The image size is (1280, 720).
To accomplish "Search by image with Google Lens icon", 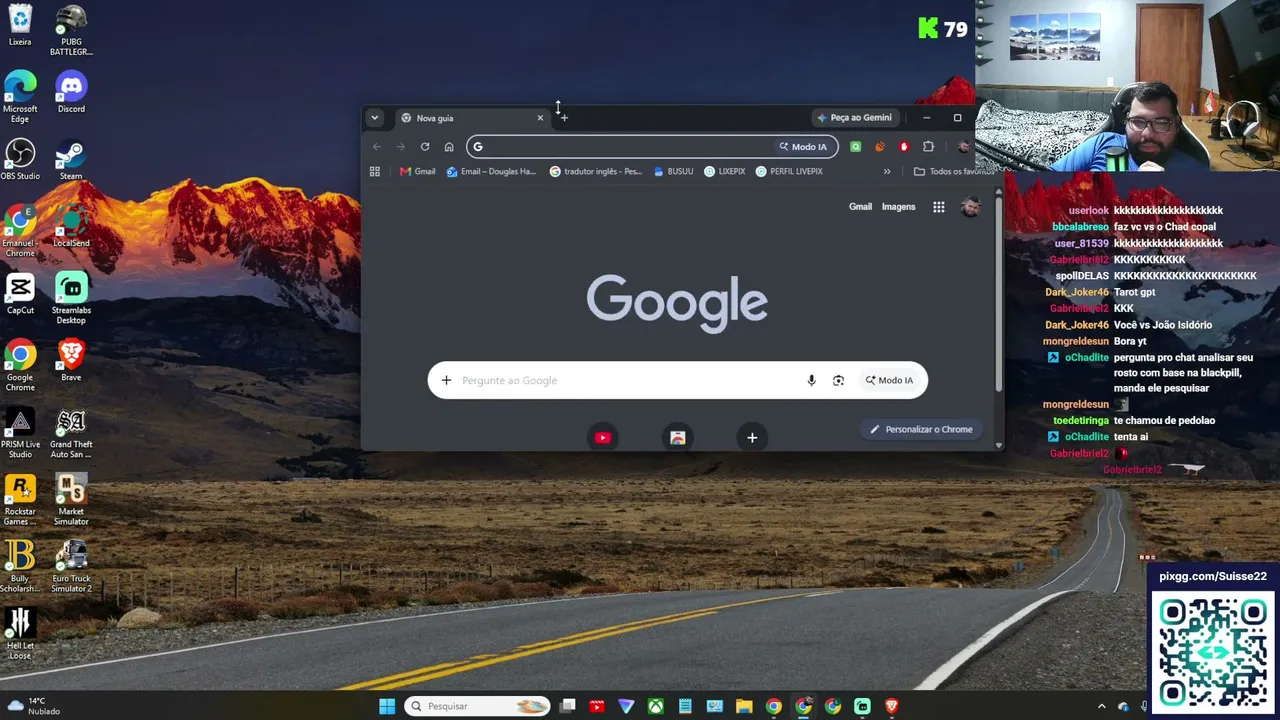I will click(x=838, y=380).
